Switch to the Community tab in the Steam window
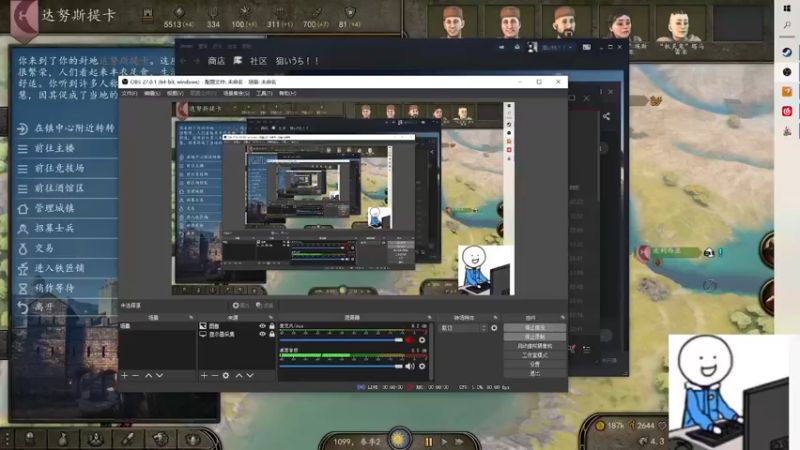800x450 pixels. 259,61
